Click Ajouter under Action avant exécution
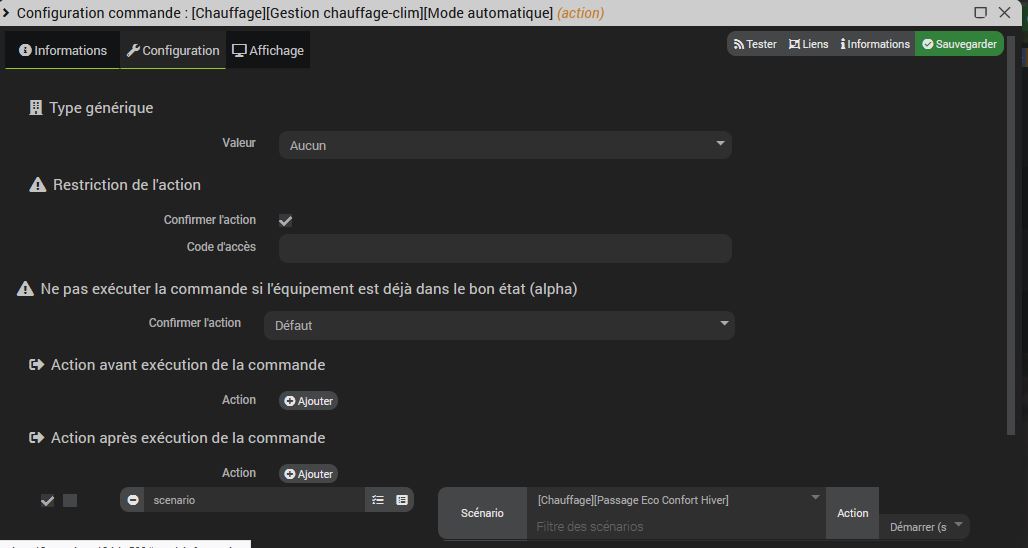Image resolution: width=1028 pixels, height=548 pixels. 309,401
